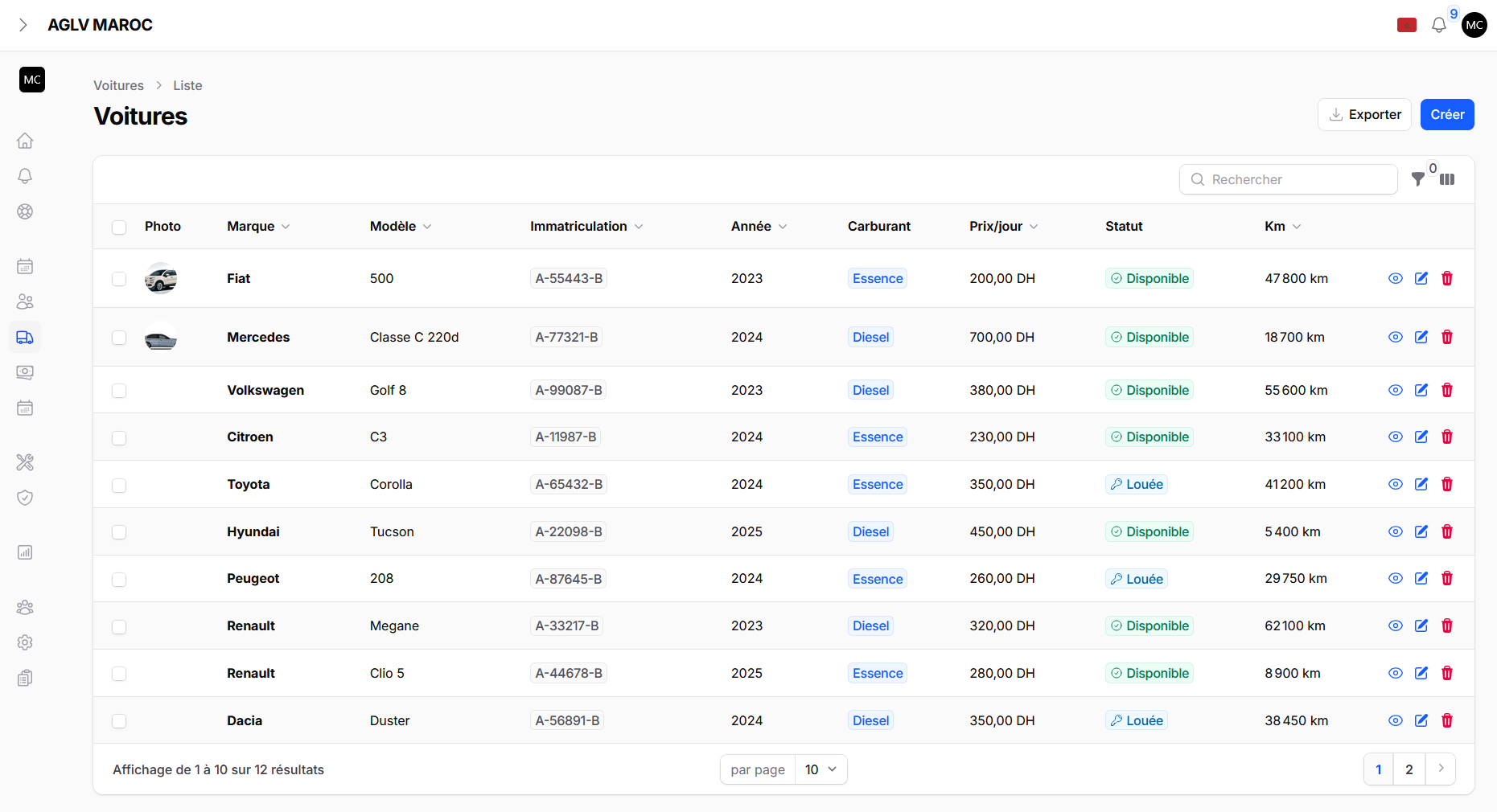This screenshot has height=812, width=1497.
Task: Select the Dacia row checkbox
Action: click(x=119, y=721)
